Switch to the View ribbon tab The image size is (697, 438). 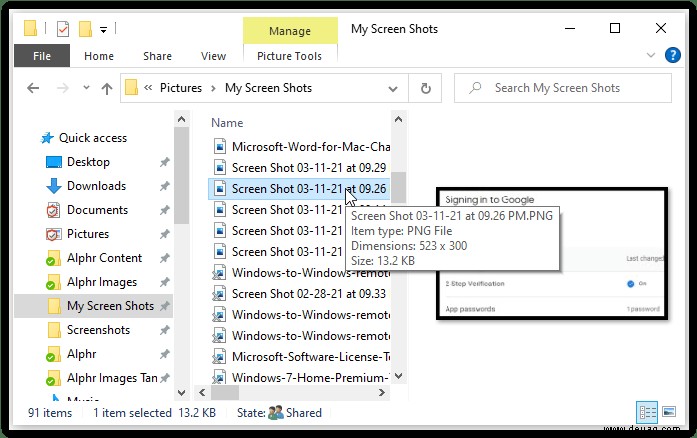pyautogui.click(x=213, y=56)
